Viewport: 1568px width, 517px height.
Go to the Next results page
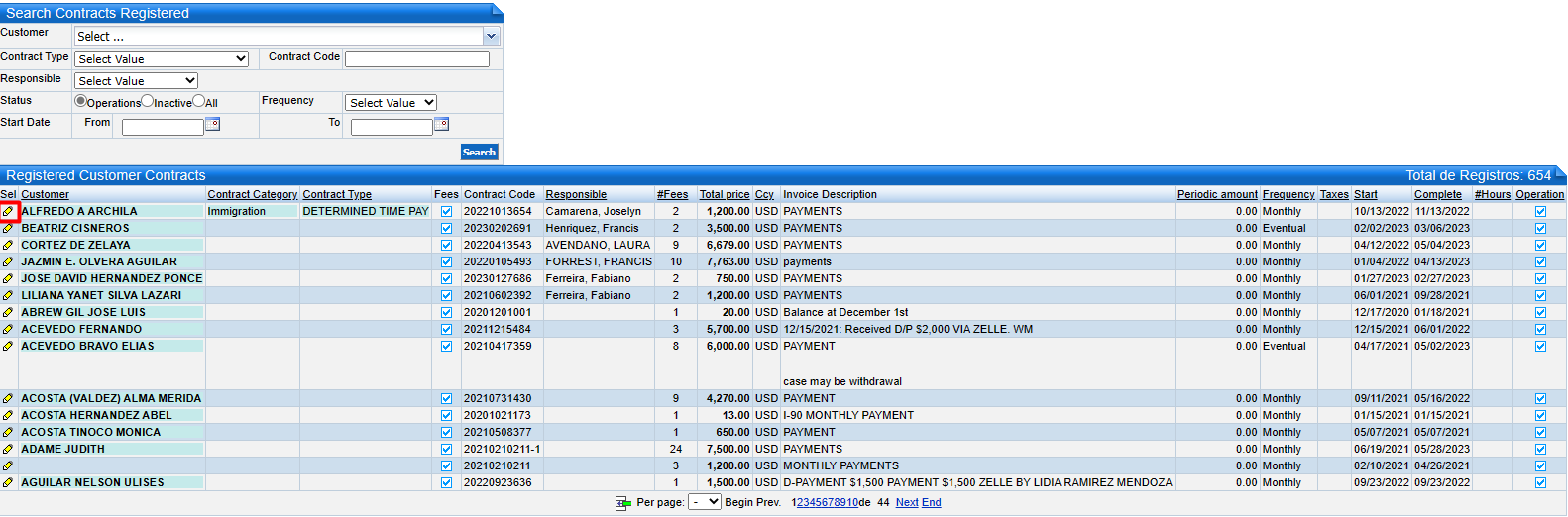(906, 502)
